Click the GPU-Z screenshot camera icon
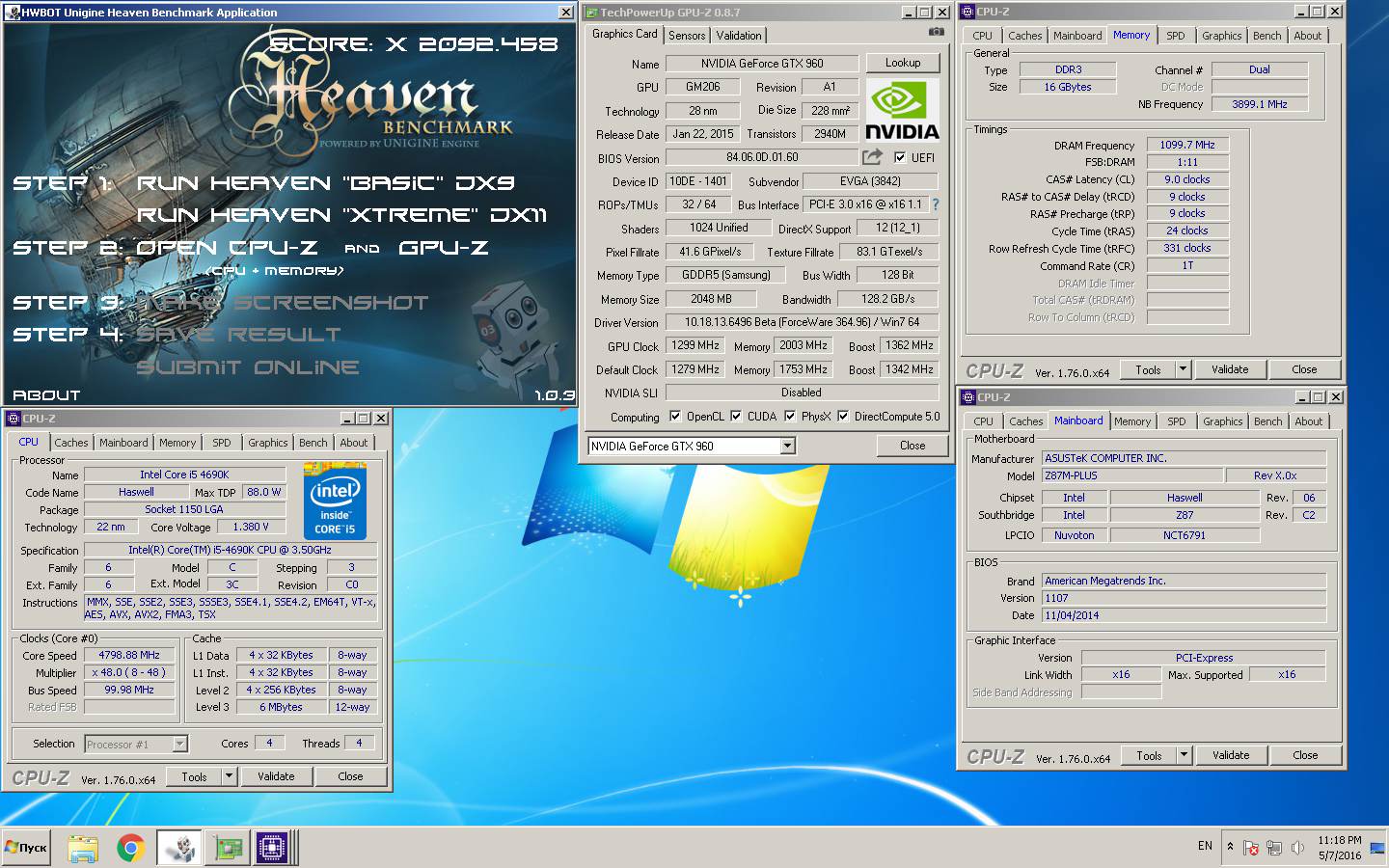Image resolution: width=1389 pixels, height=868 pixels. (x=936, y=32)
